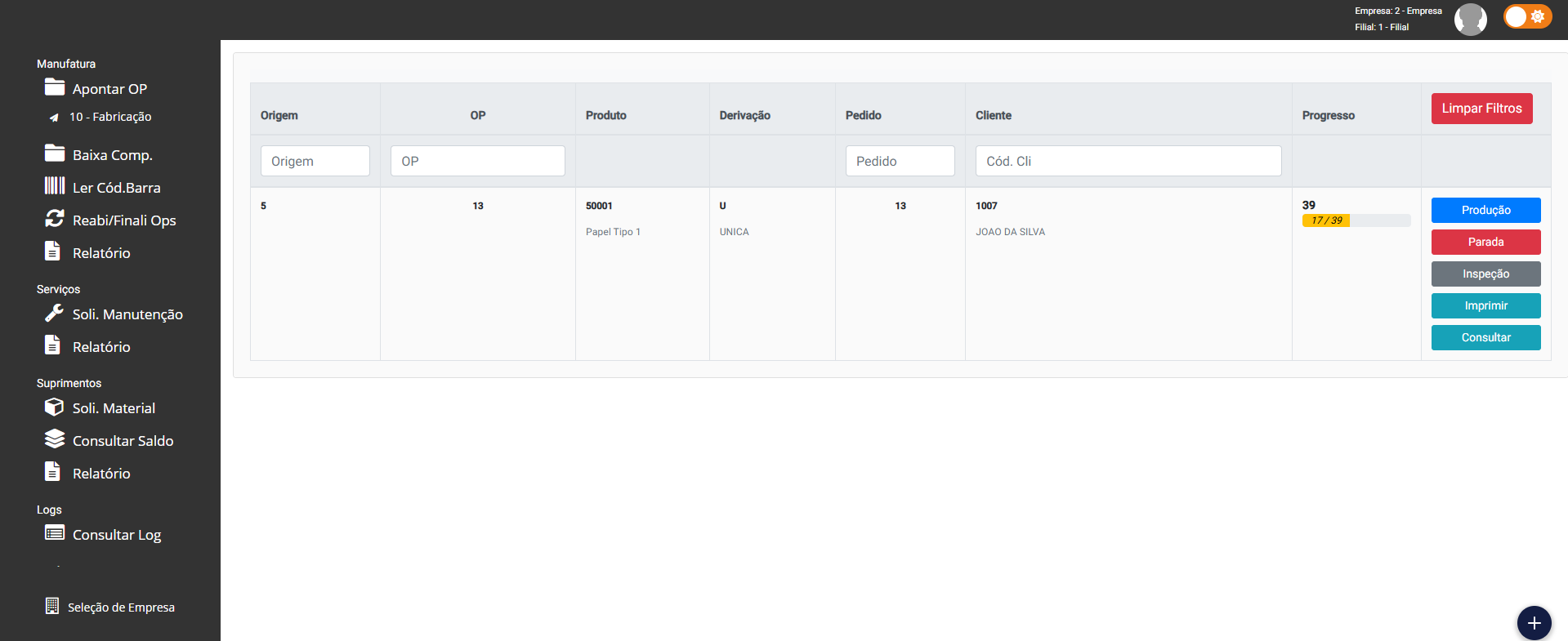This screenshot has height=641, width=1568.
Task: Open the Apontar OP folder icon
Action: click(55, 87)
